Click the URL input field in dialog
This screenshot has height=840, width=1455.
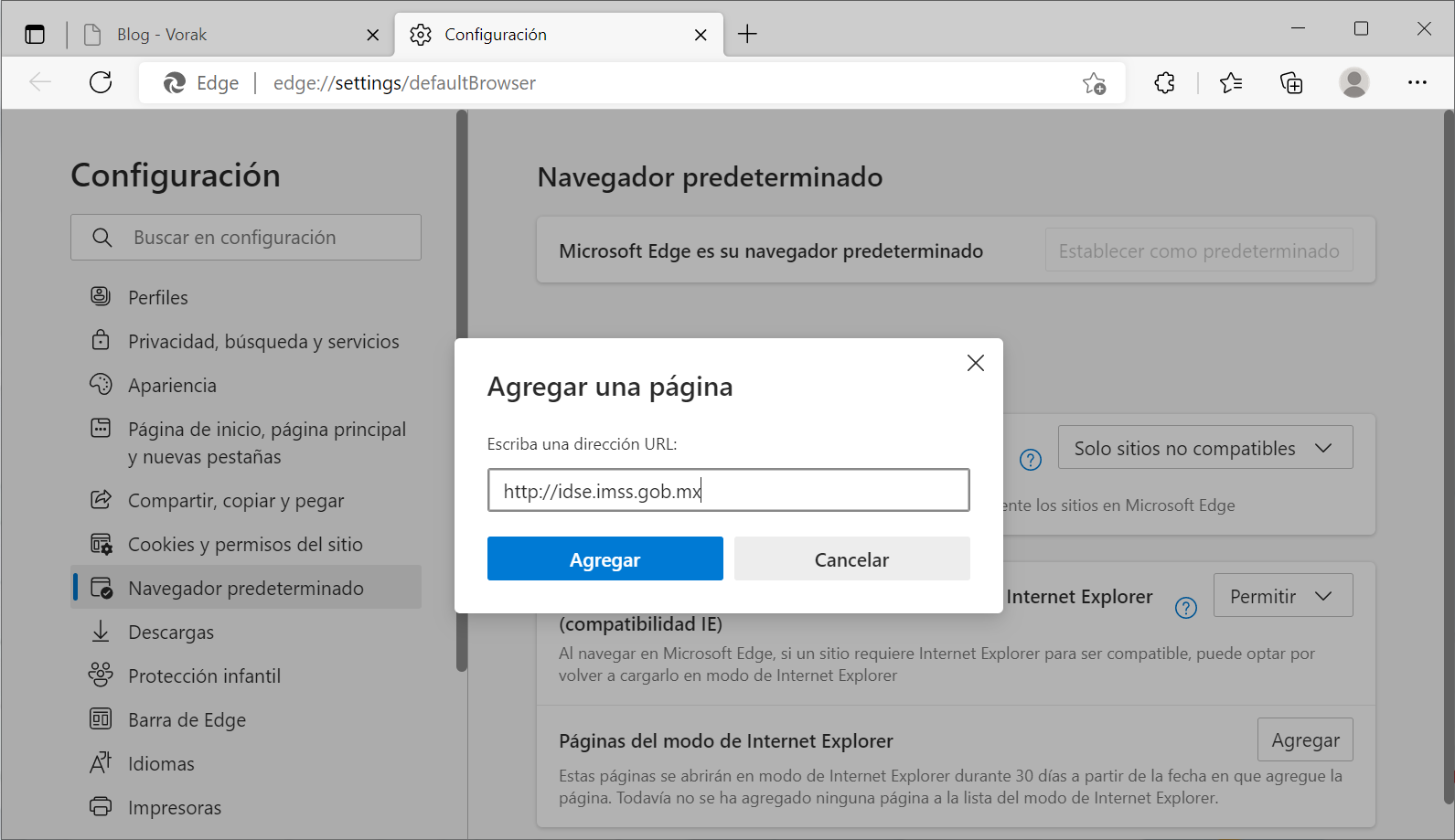pos(729,490)
